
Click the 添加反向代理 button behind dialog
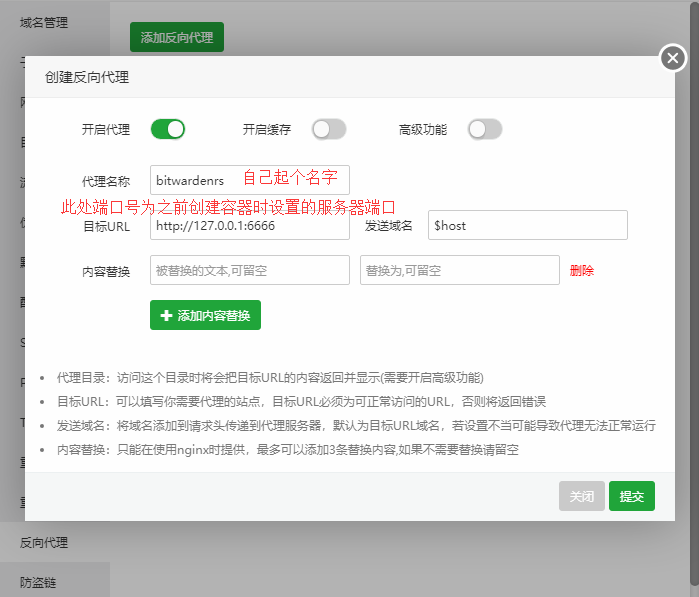pos(177,37)
